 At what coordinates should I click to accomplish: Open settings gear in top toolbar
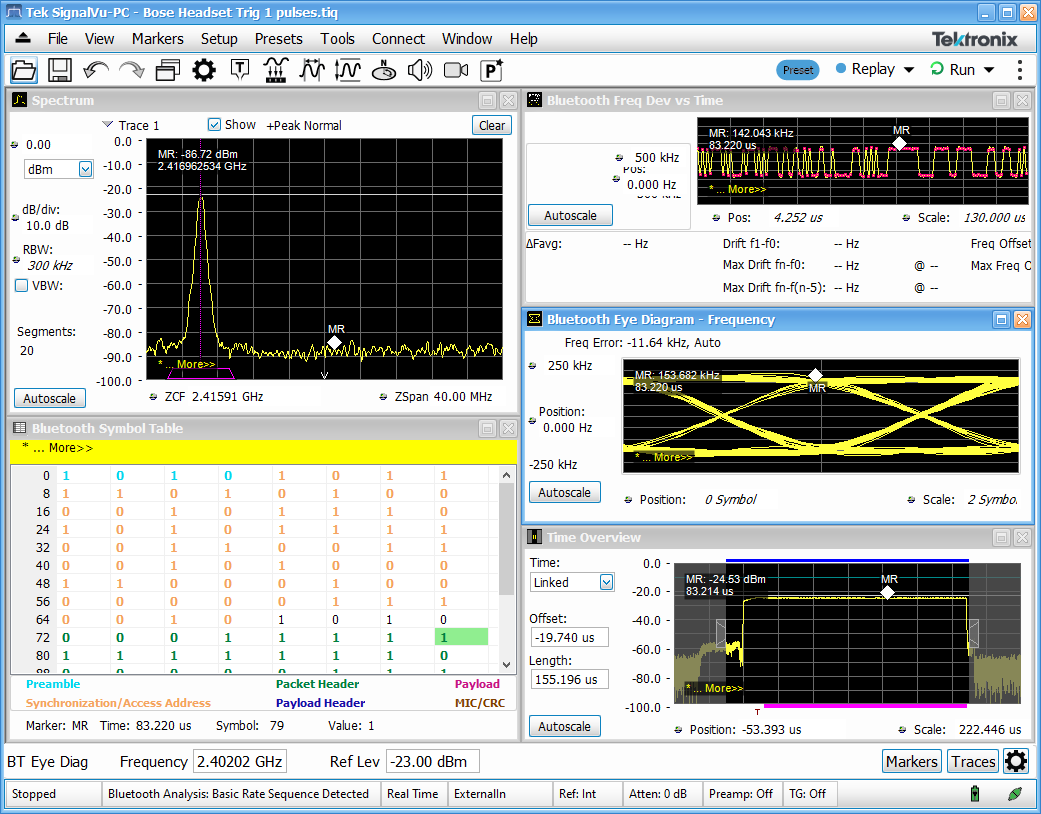(x=204, y=70)
